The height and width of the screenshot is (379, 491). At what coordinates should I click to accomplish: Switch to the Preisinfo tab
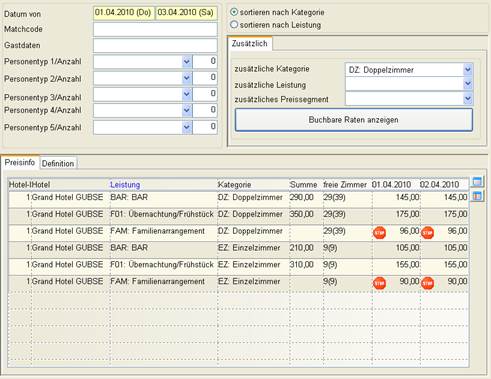[20, 163]
